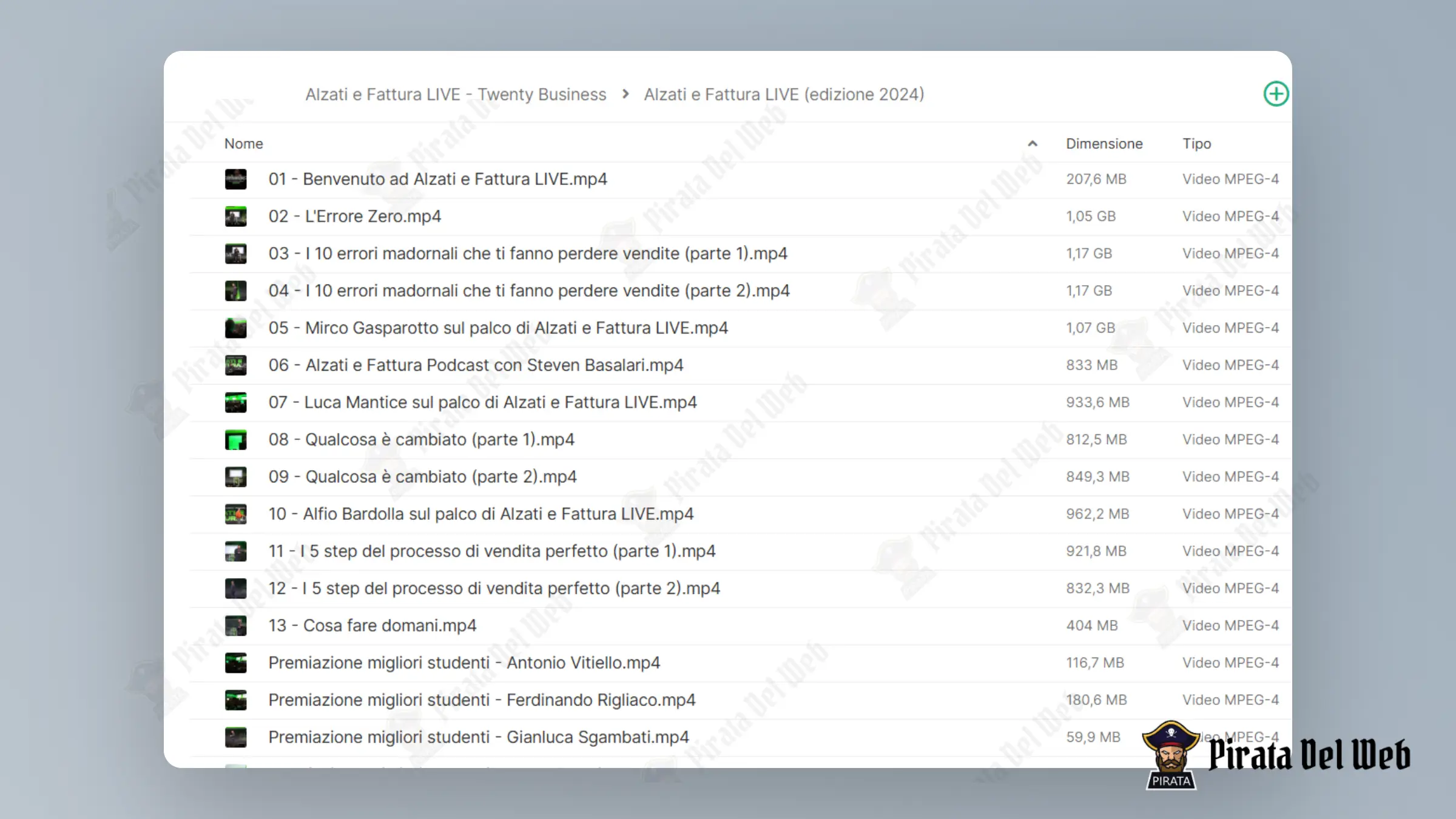1456x819 pixels.
Task: Sort by the Tipo column header
Action: coord(1196,144)
